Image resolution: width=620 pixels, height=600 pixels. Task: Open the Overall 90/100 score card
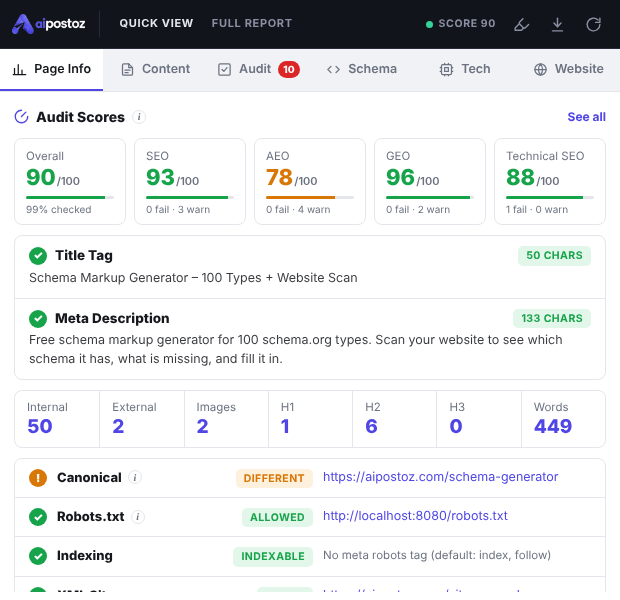click(x=70, y=182)
